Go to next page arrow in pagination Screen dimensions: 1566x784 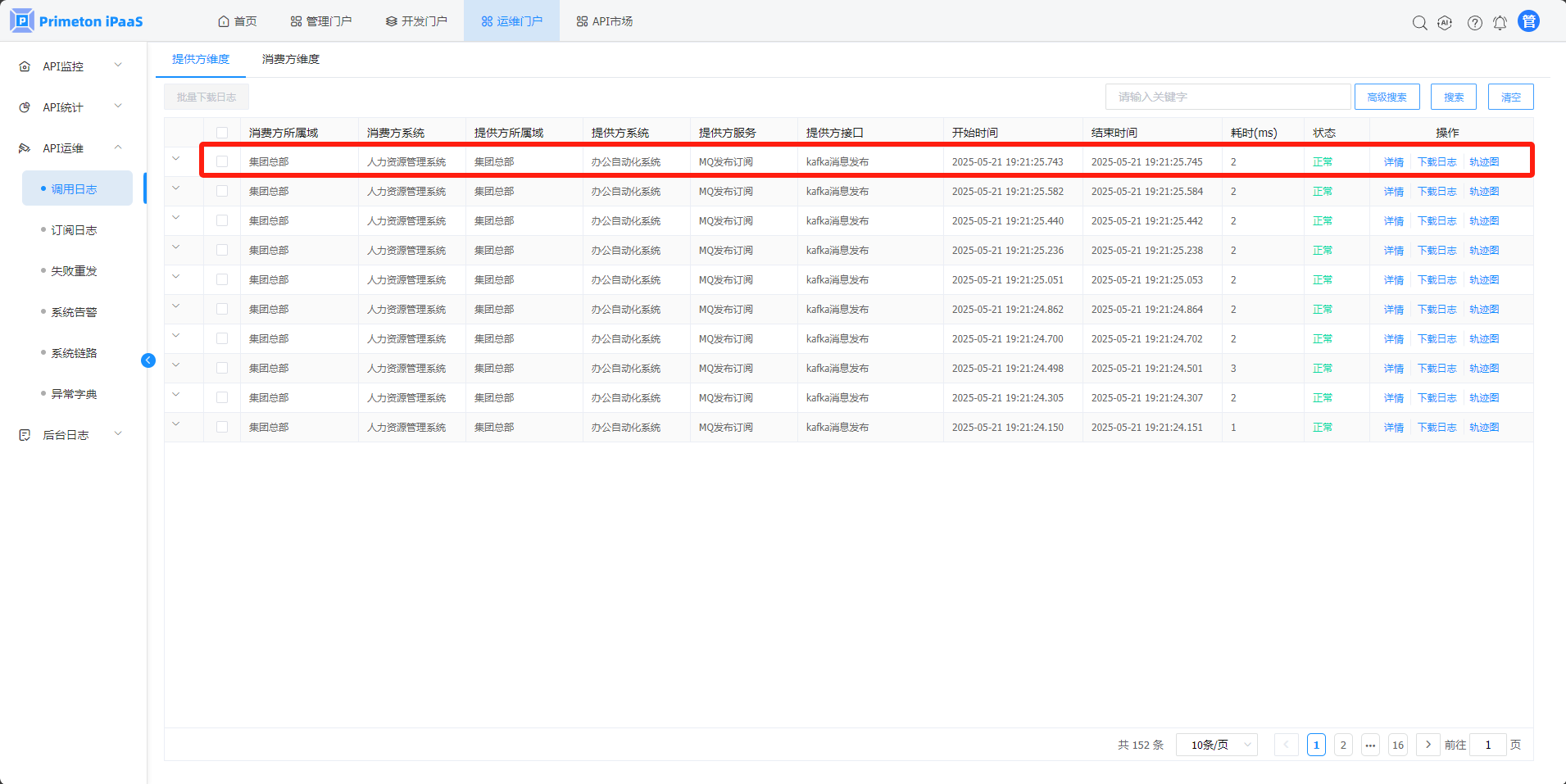click(x=1428, y=745)
